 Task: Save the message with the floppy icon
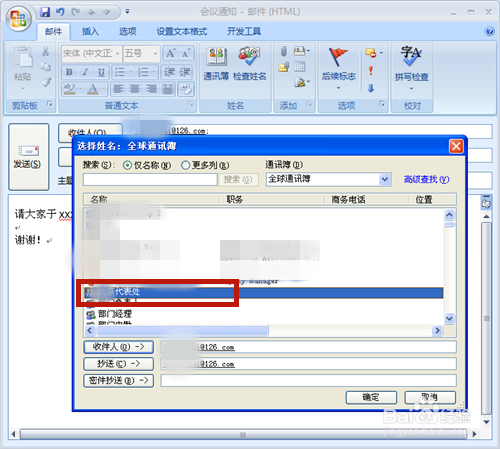coord(45,12)
